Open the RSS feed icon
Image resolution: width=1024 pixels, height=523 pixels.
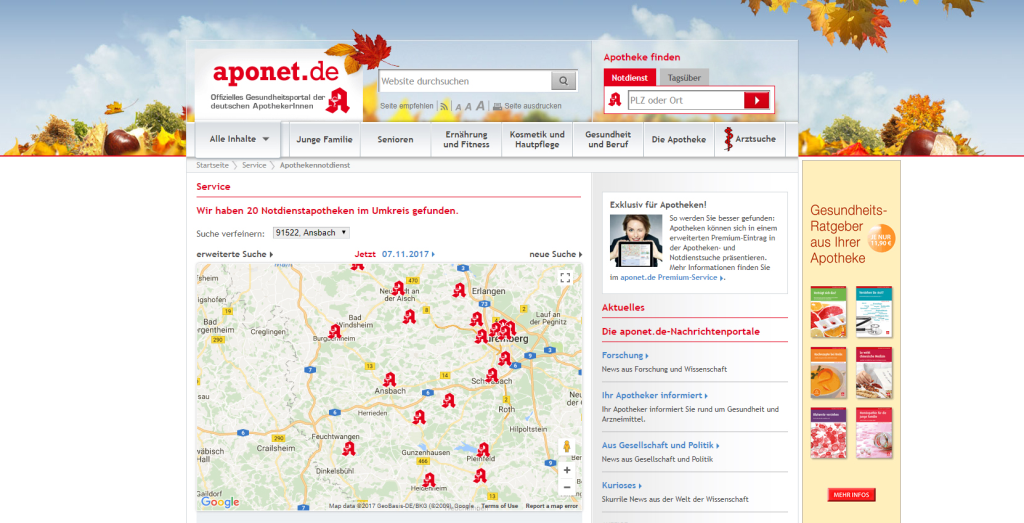(444, 106)
